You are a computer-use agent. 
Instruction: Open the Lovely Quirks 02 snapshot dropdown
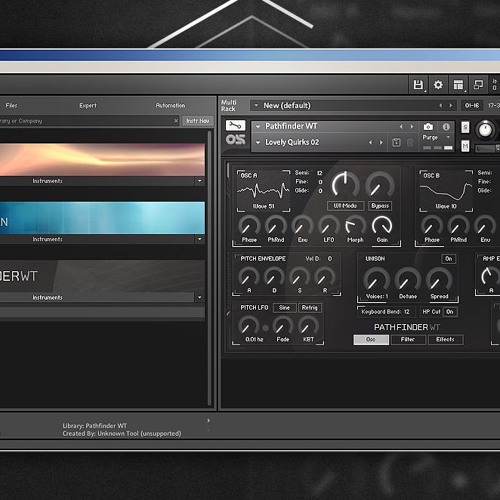click(258, 143)
